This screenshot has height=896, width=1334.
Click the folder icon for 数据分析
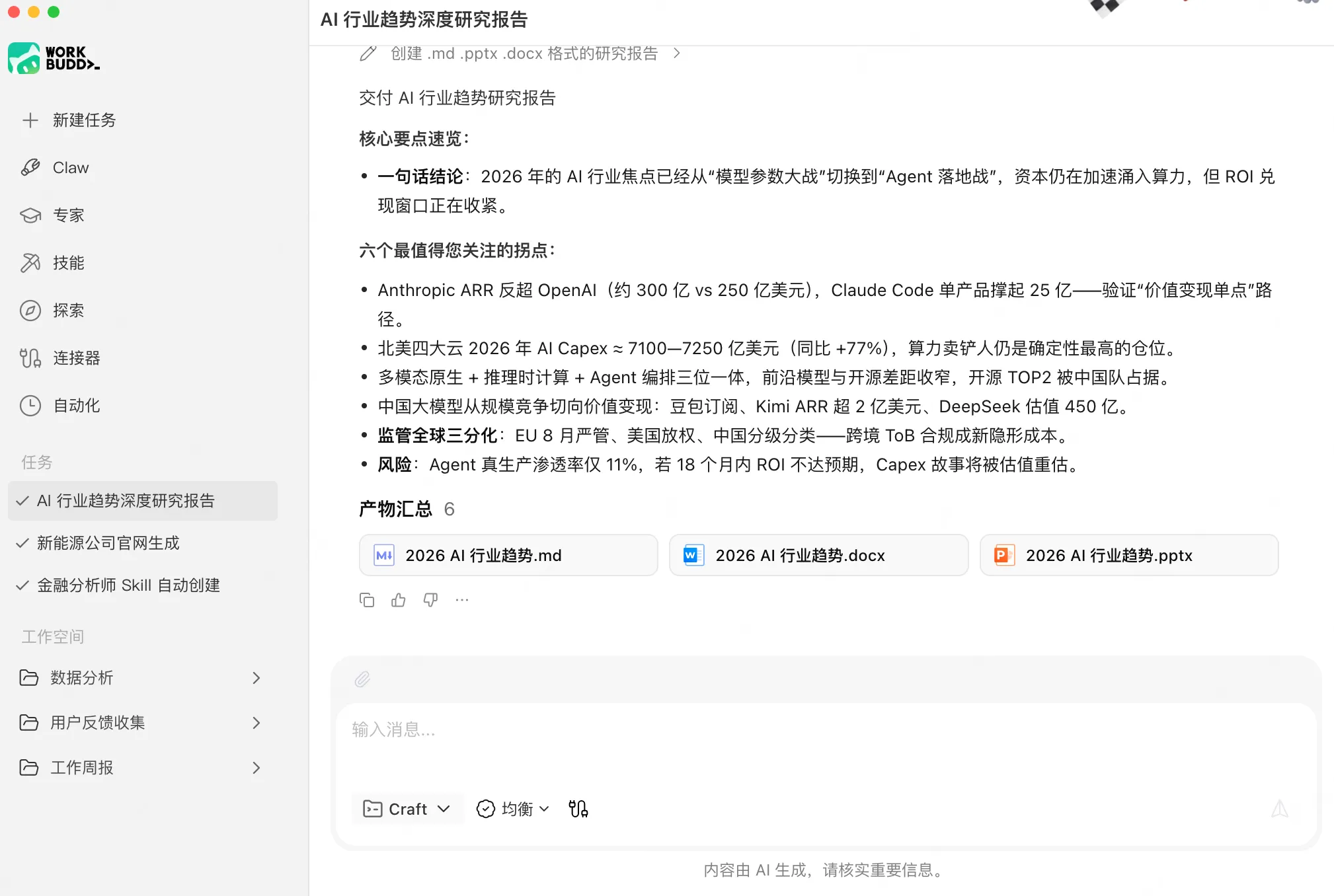[28, 678]
